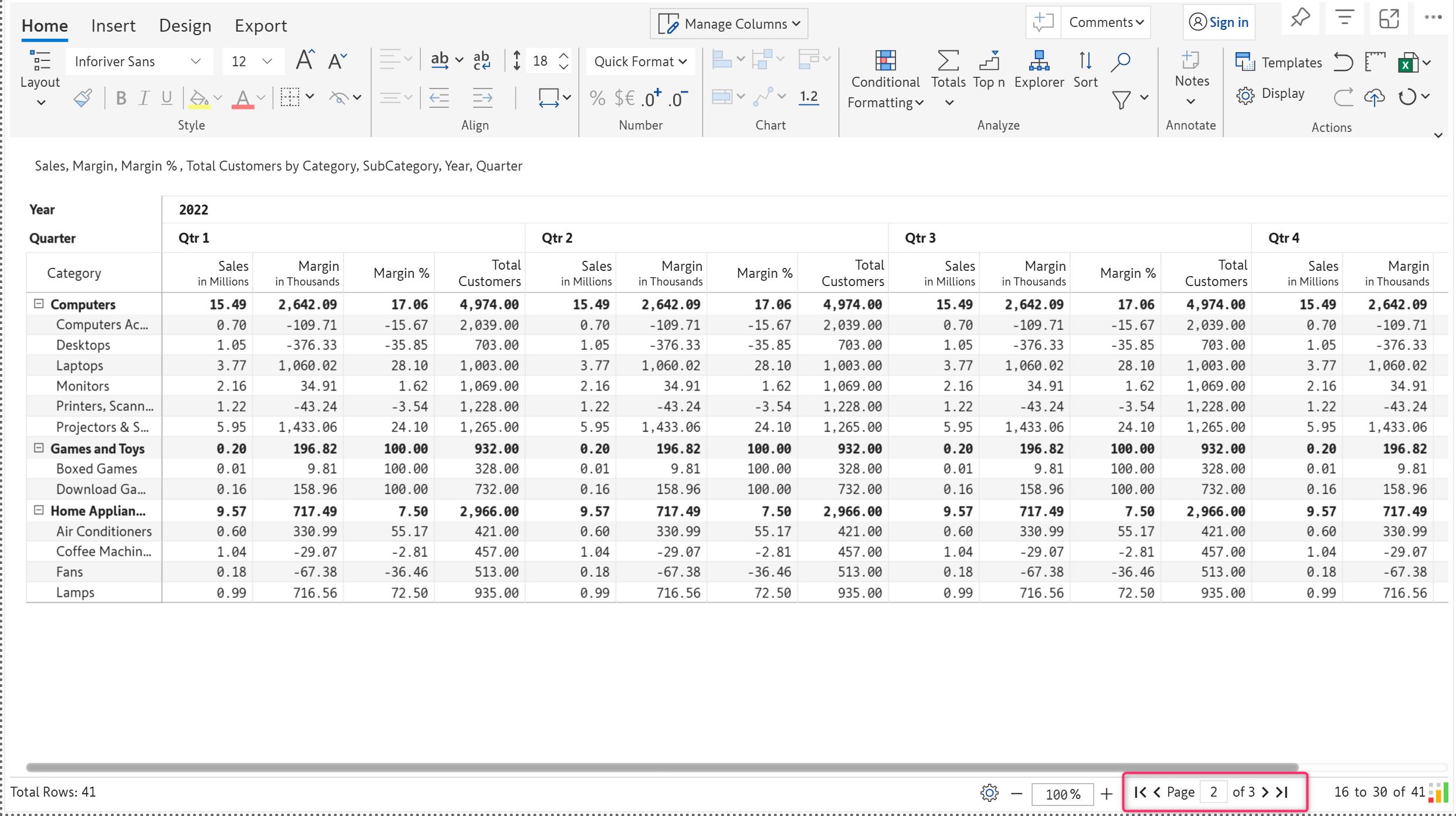Expand the Computers category row
Image resolution: width=1456 pixels, height=816 pixels.
38,304
